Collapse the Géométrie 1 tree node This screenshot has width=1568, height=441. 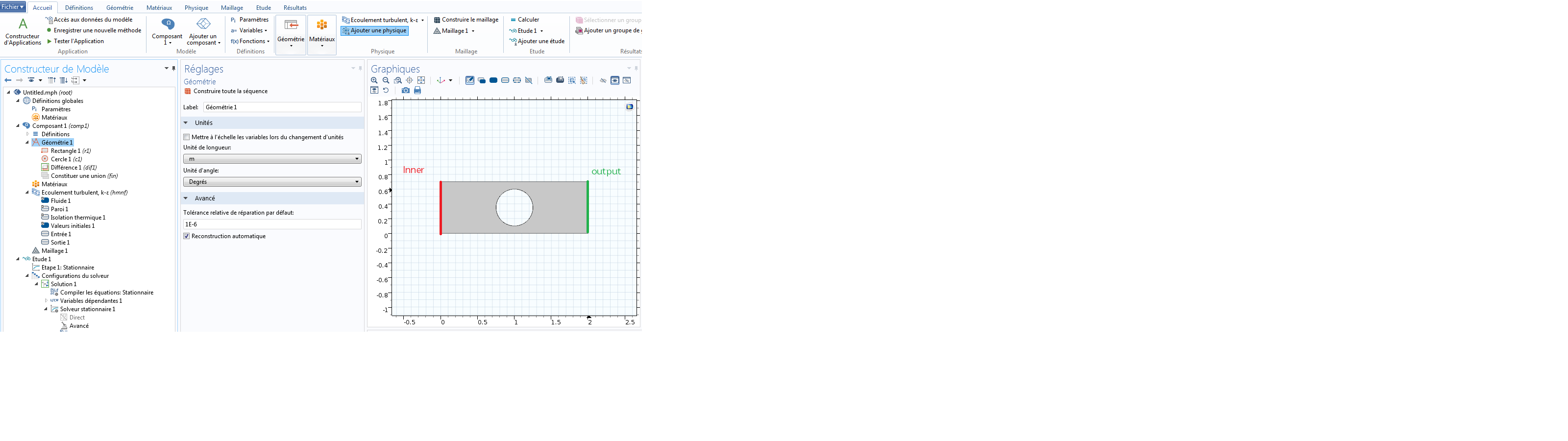coord(27,143)
